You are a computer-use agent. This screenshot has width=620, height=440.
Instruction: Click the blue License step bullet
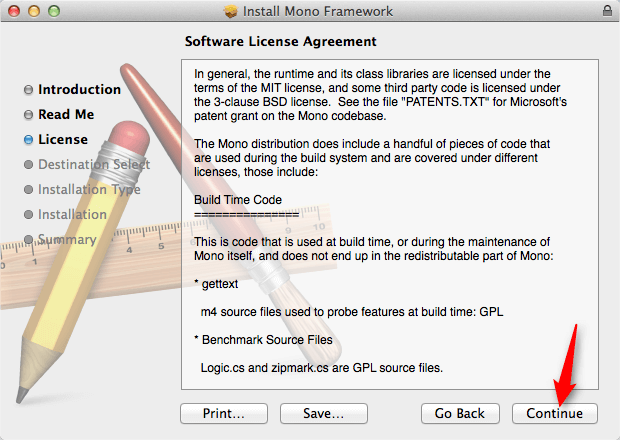pos(28,140)
